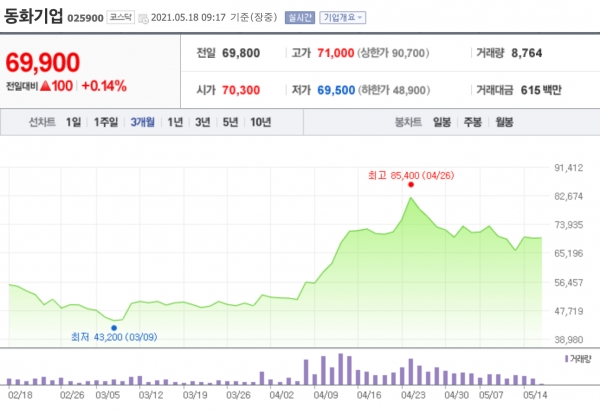Switch to 일봉 daily candle chart

point(442,122)
